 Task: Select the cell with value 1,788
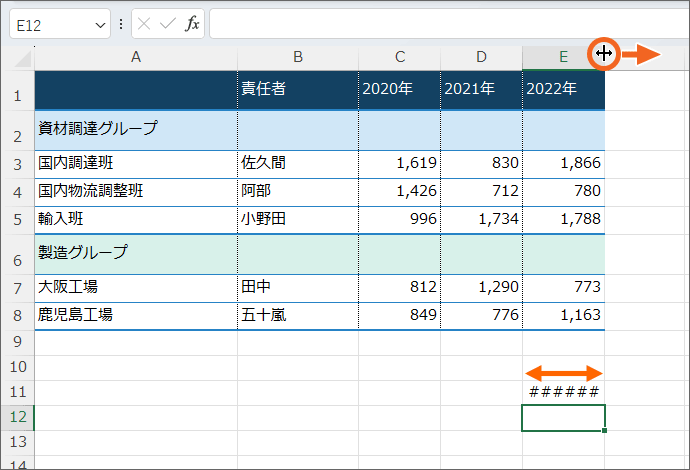click(563, 220)
